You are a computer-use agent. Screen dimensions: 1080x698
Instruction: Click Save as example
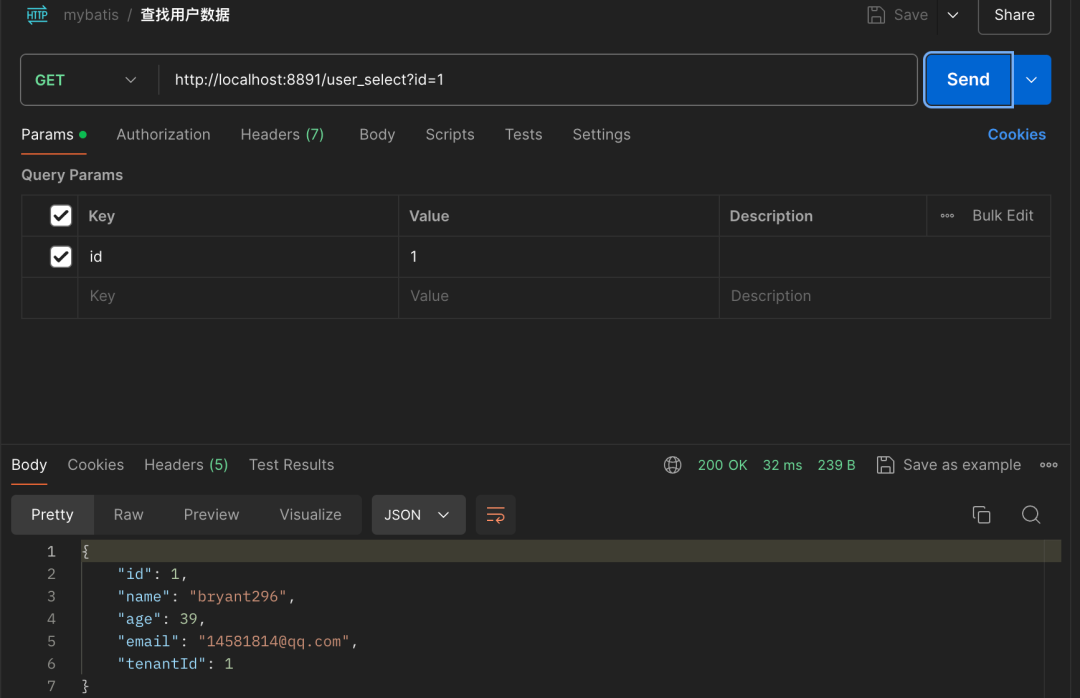(x=948, y=465)
